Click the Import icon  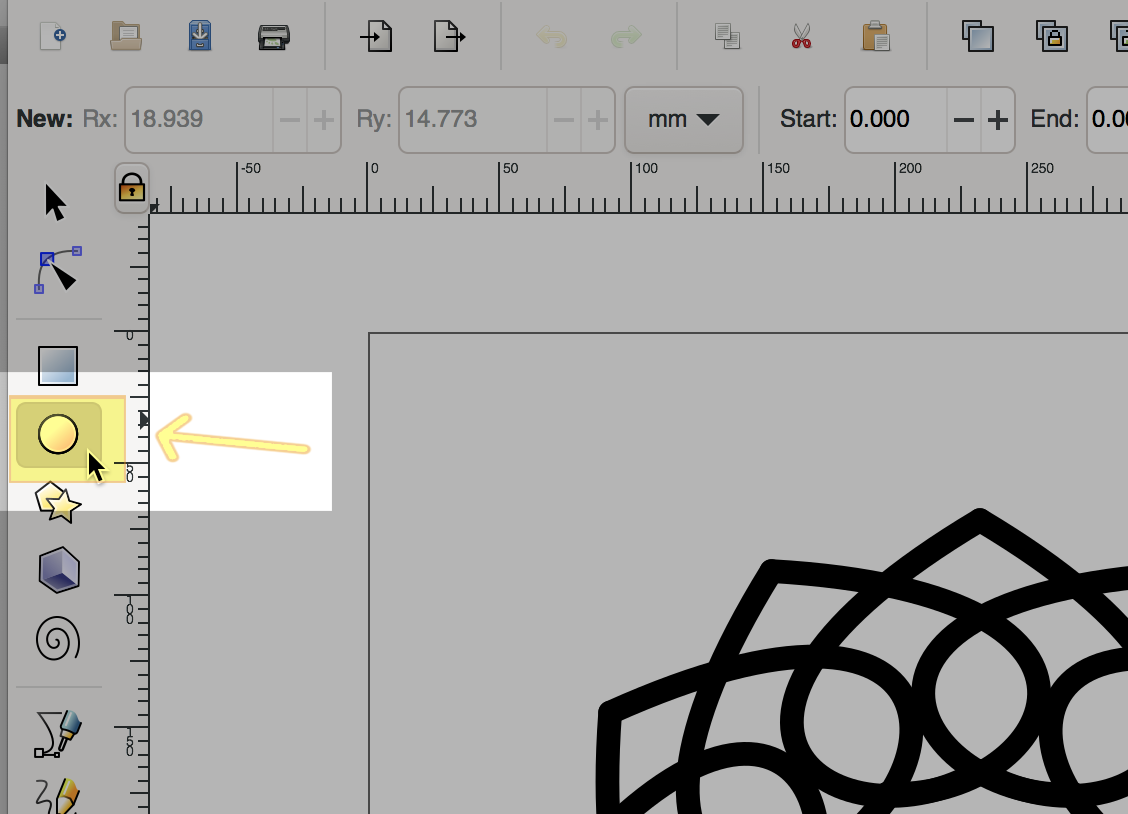click(376, 37)
